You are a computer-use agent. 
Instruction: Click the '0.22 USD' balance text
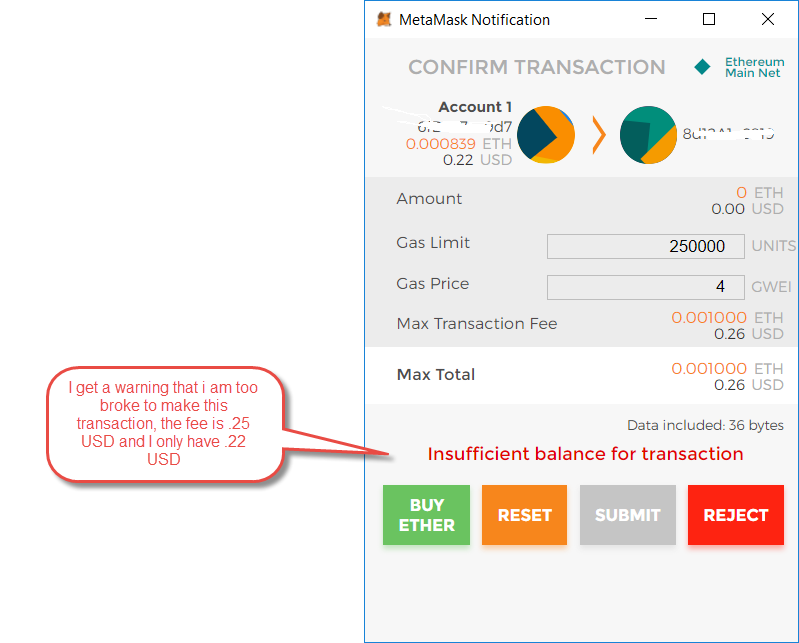click(477, 160)
